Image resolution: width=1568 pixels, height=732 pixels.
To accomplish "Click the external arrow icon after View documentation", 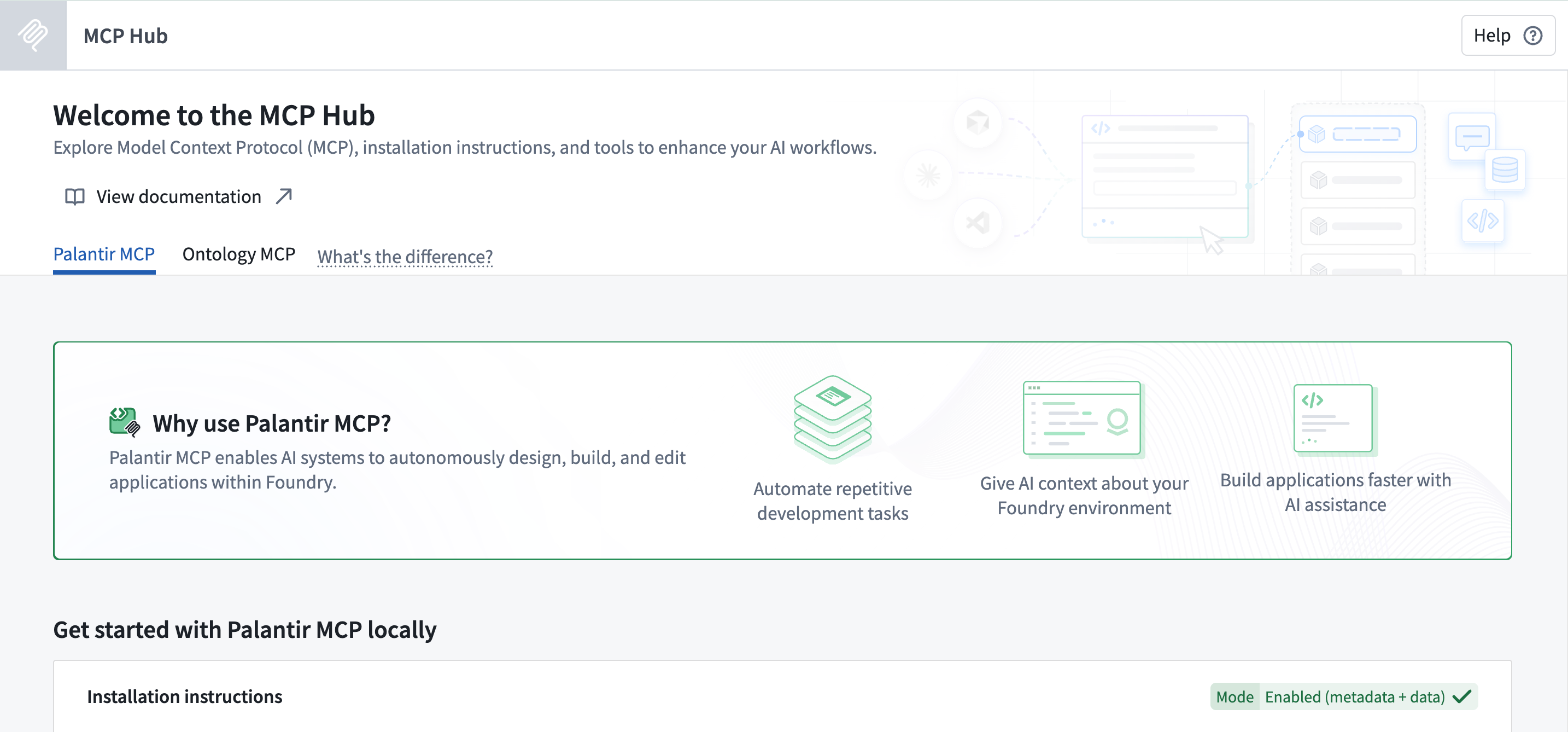I will point(284,197).
